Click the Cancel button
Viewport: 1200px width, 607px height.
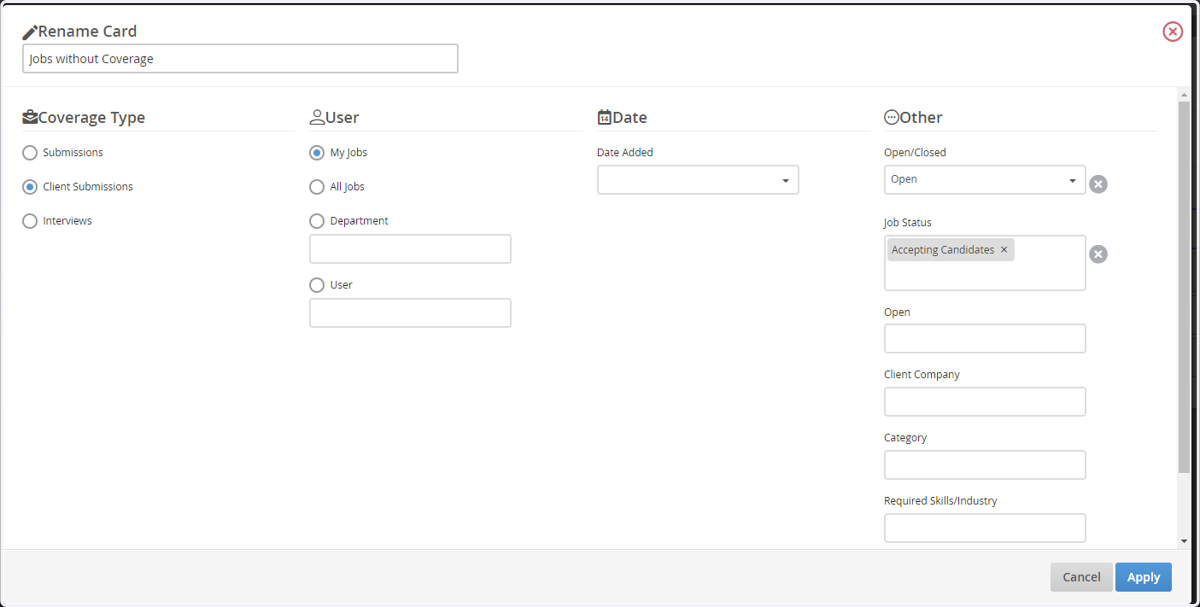pyautogui.click(x=1081, y=577)
